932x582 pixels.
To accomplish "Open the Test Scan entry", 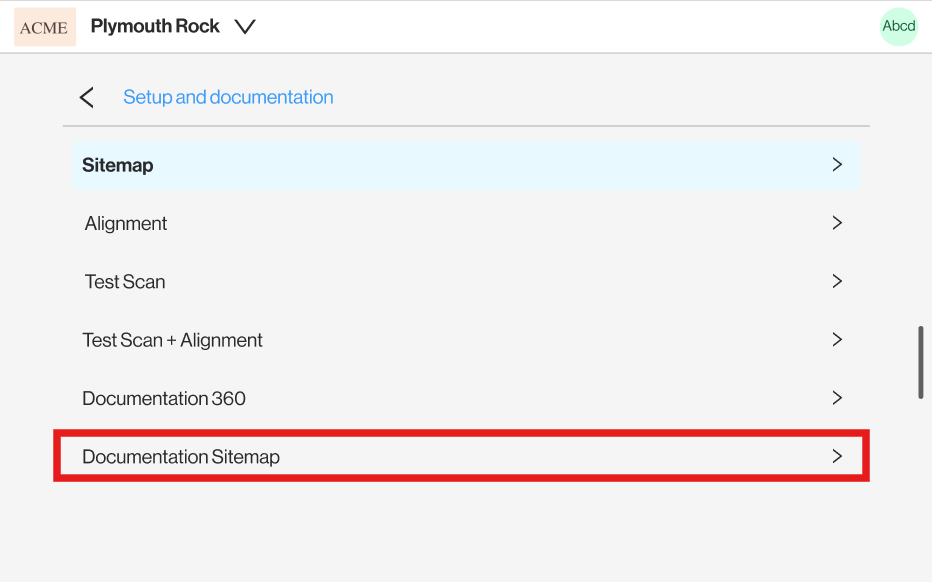I will (467, 281).
